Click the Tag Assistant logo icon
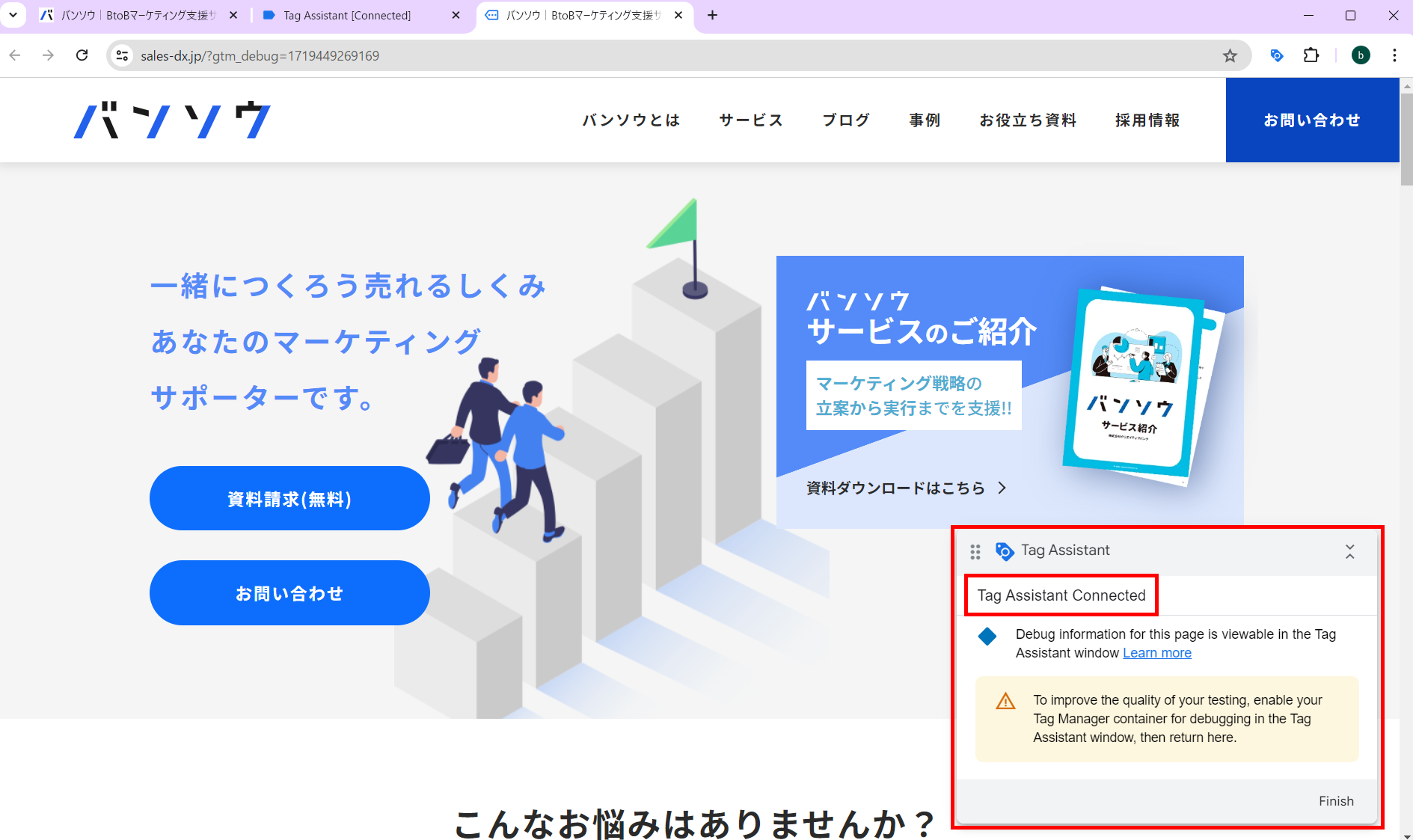Viewport: 1413px width, 840px height. (x=1005, y=551)
